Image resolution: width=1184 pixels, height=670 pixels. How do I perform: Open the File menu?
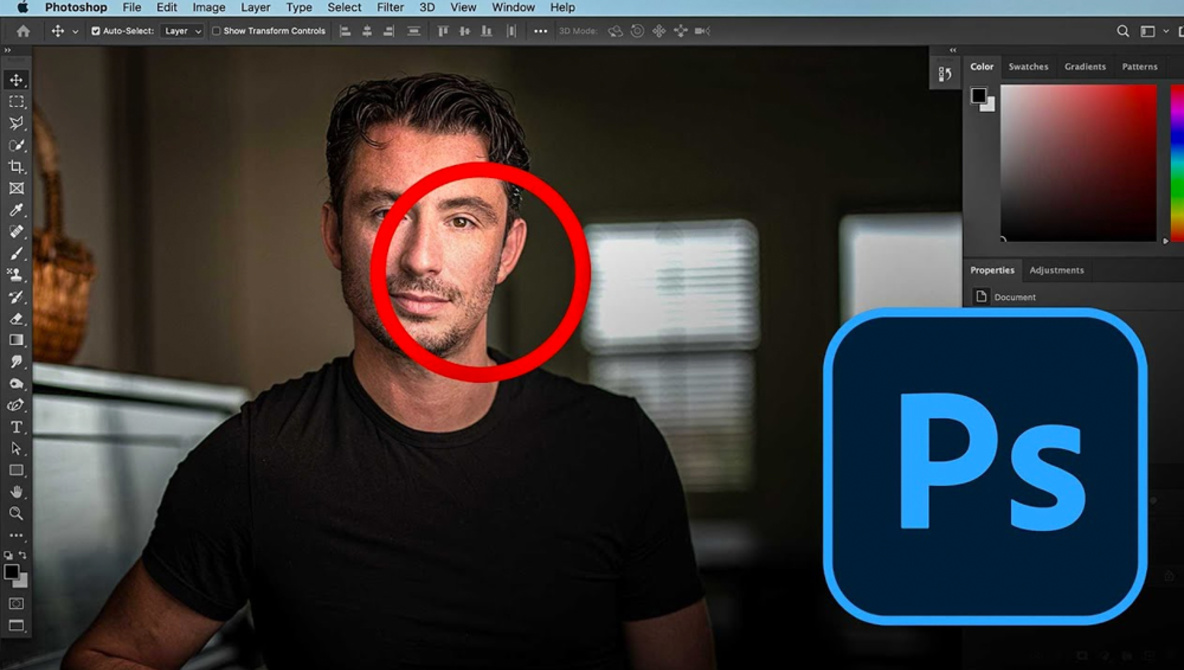pos(131,8)
